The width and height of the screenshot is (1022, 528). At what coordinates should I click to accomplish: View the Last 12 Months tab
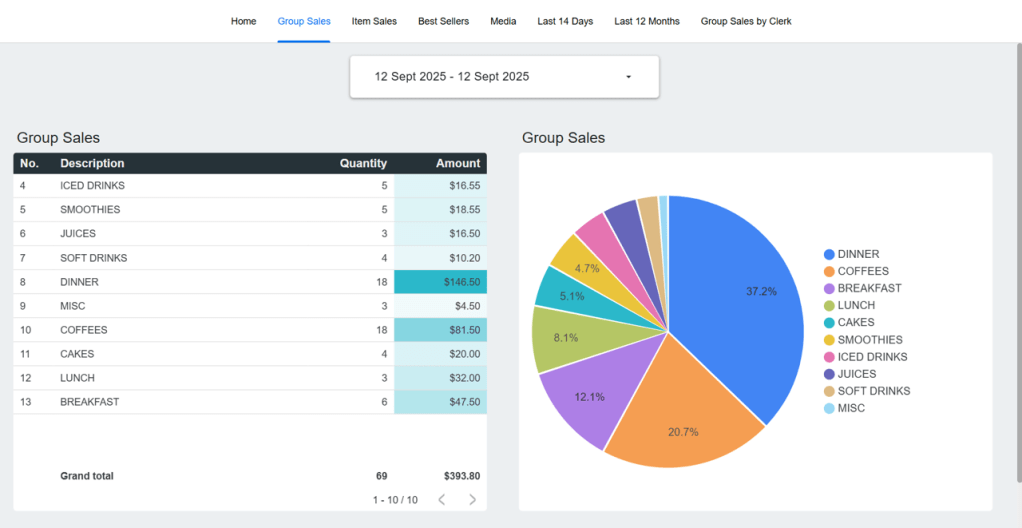pyautogui.click(x=646, y=21)
